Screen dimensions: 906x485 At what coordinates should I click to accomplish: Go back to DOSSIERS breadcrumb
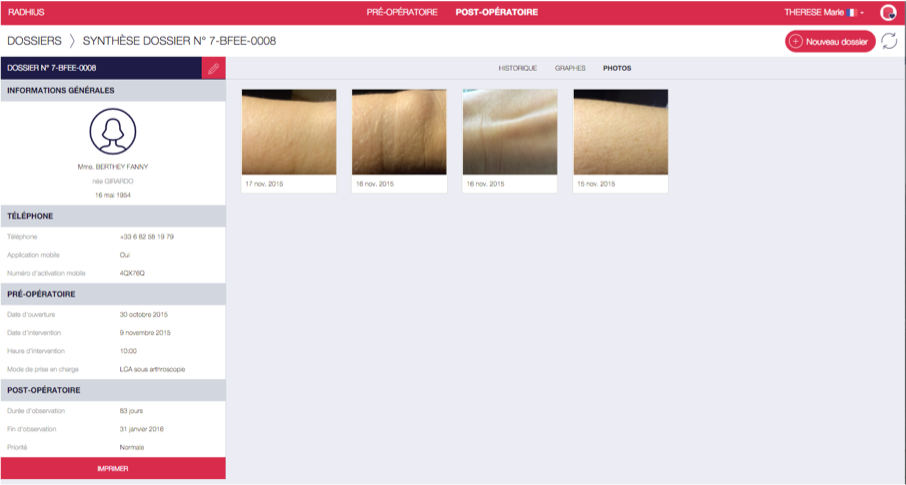35,41
